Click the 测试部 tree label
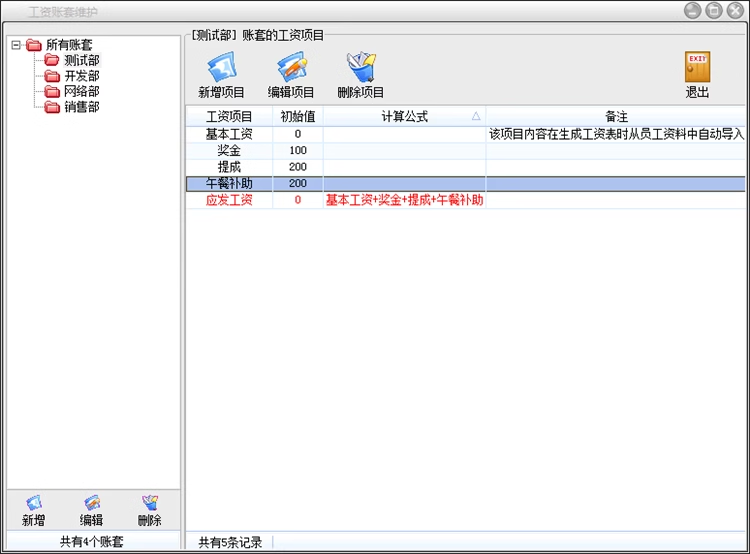This screenshot has width=750, height=554. click(x=82, y=60)
